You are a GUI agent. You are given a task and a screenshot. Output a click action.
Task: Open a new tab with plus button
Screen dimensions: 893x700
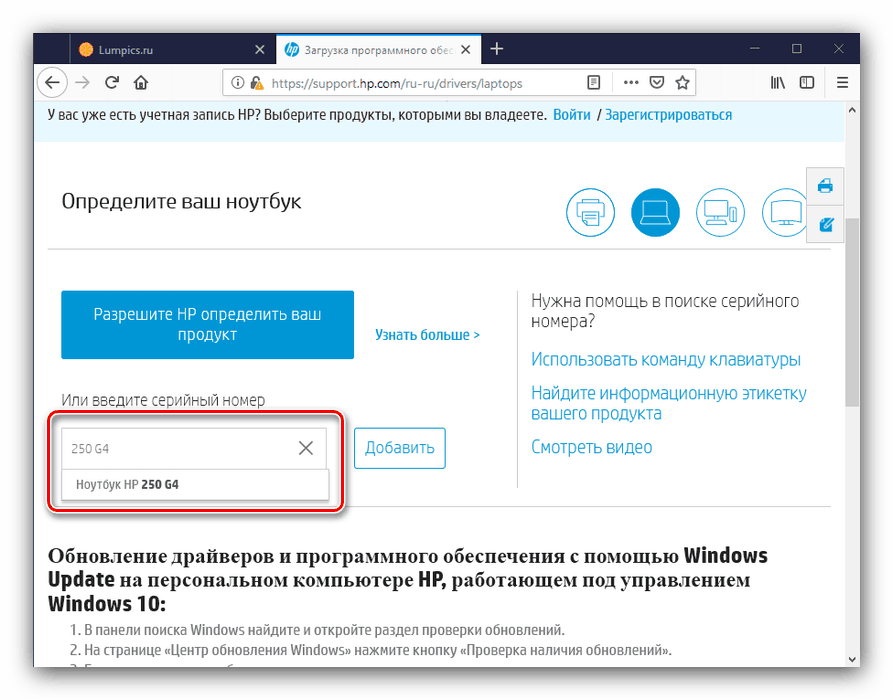click(x=497, y=50)
